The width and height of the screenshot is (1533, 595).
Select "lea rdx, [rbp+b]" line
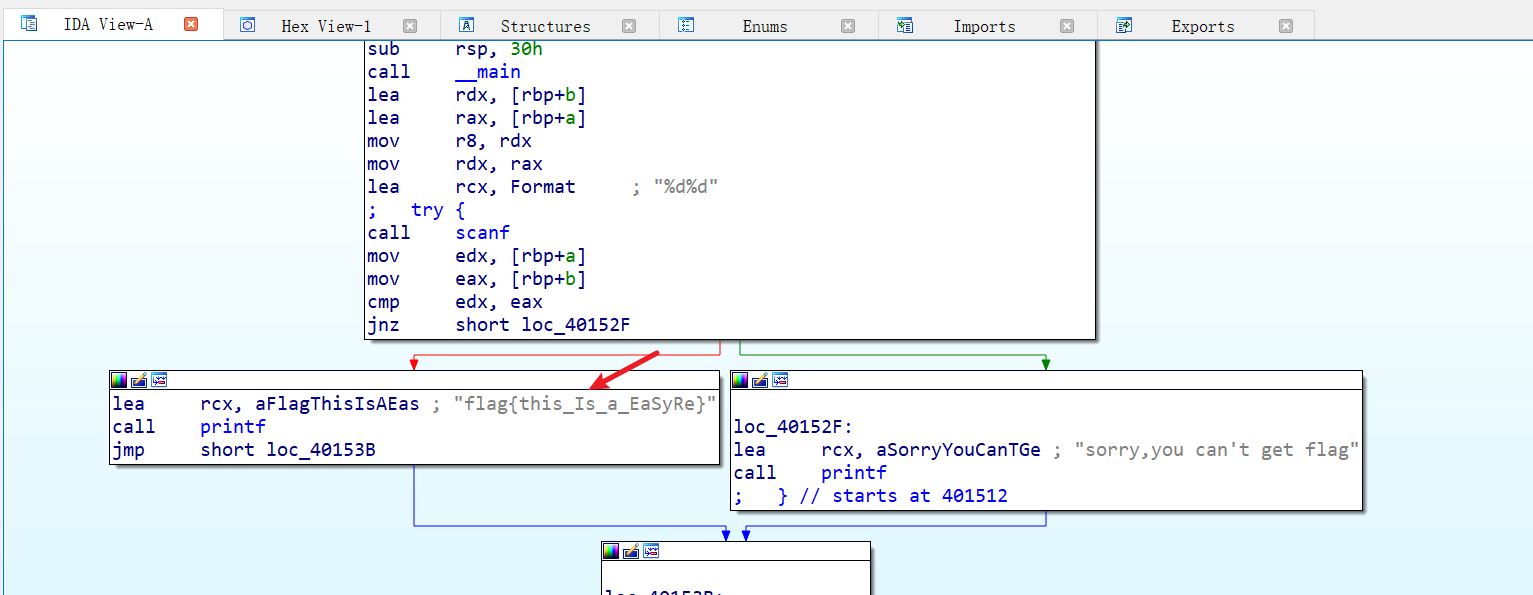click(477, 95)
